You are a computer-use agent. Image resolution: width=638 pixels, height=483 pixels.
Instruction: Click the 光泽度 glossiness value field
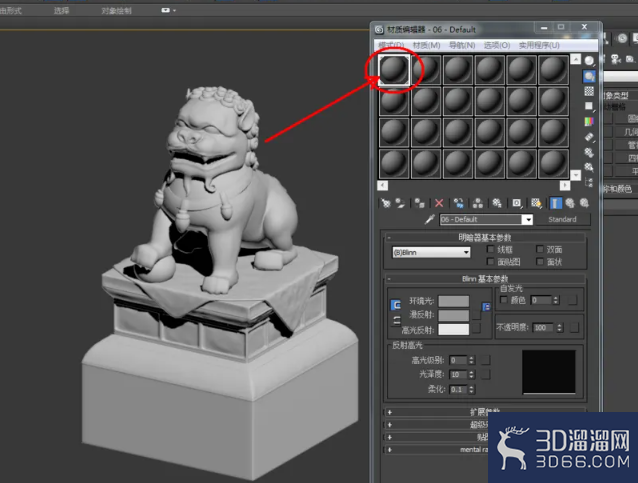click(459, 374)
